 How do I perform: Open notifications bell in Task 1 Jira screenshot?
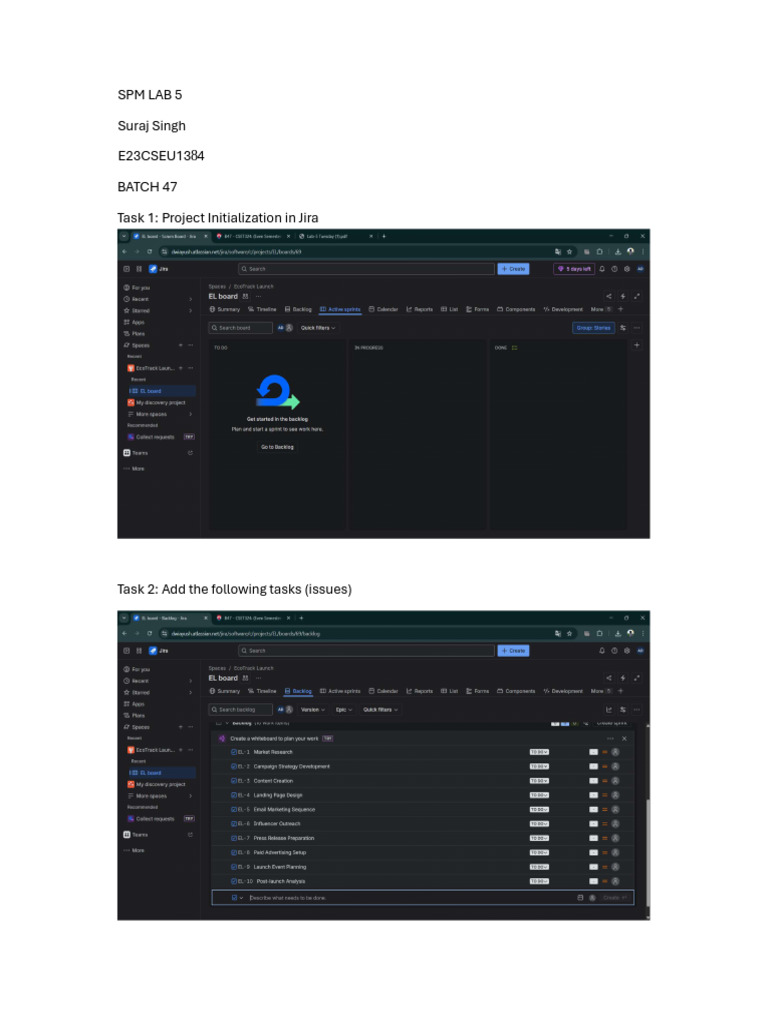pos(602,269)
